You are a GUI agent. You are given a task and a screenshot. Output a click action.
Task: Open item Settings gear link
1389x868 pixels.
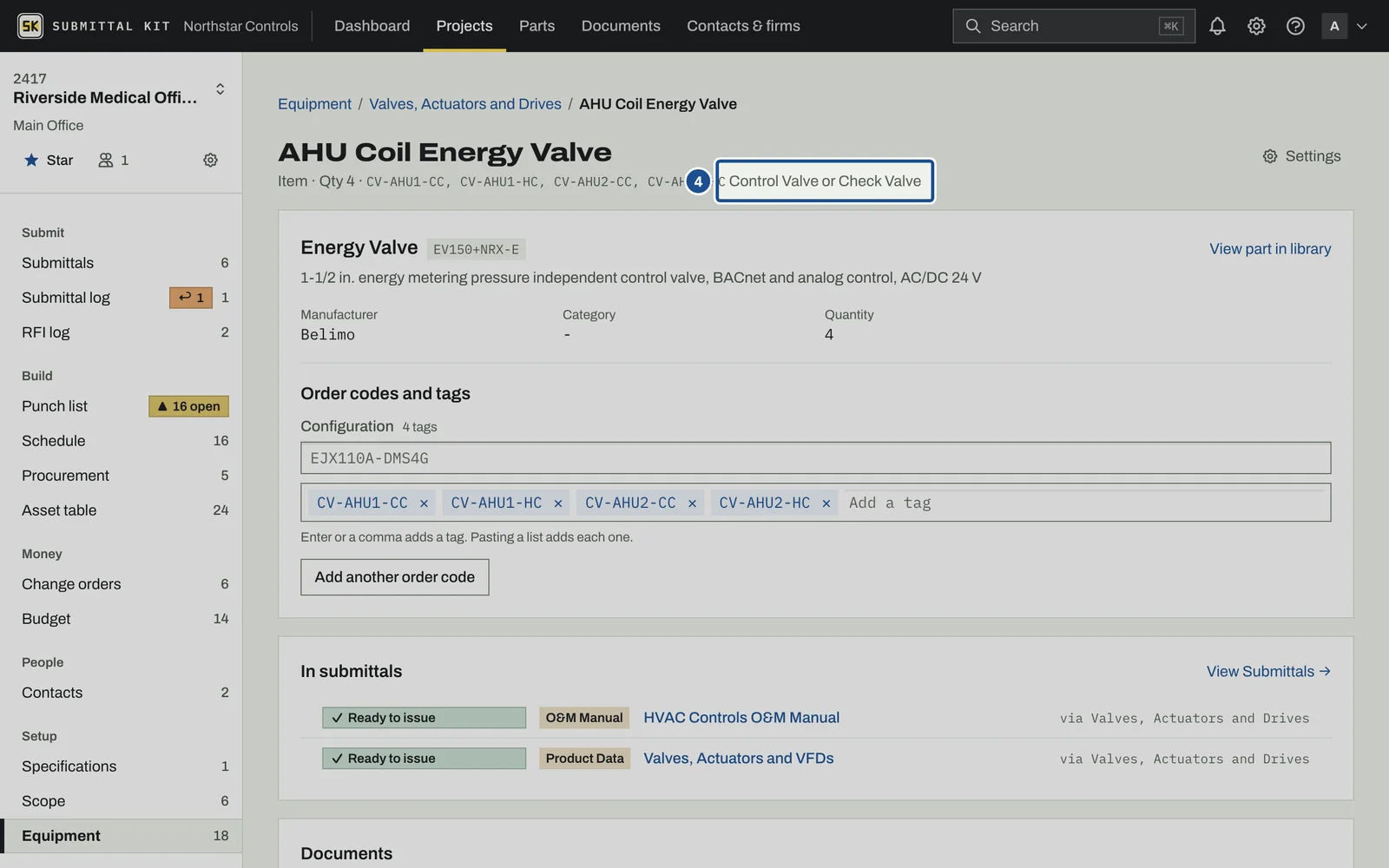tap(1301, 156)
